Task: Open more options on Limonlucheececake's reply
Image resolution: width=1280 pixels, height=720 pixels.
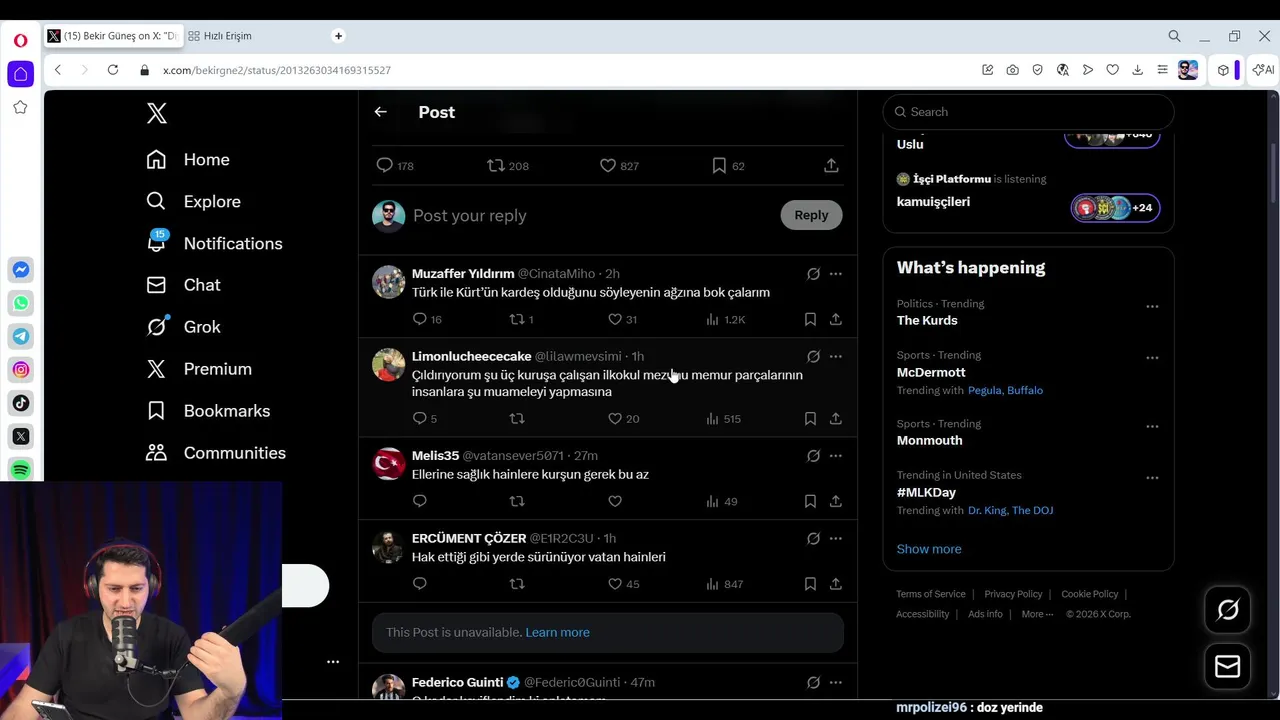Action: tap(836, 356)
